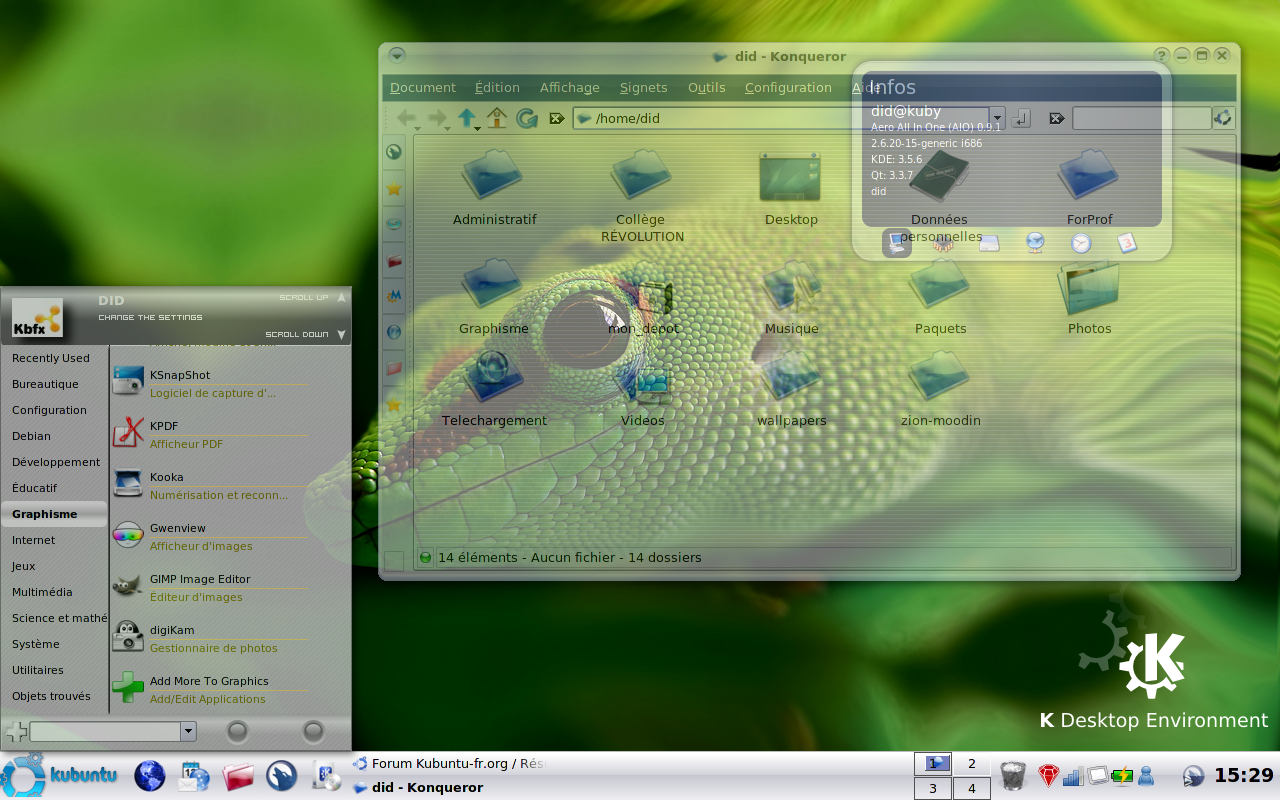The height and width of the screenshot is (800, 1280).
Task: Click Add More To Graphics entry
Action: point(210,690)
